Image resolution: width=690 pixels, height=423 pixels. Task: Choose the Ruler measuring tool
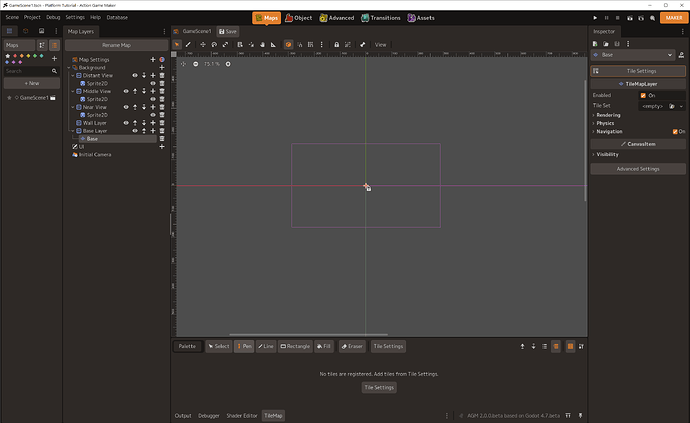click(273, 44)
